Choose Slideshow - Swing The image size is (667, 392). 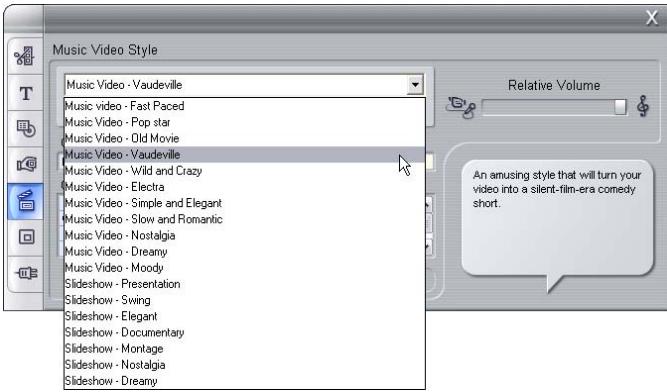[245, 300]
